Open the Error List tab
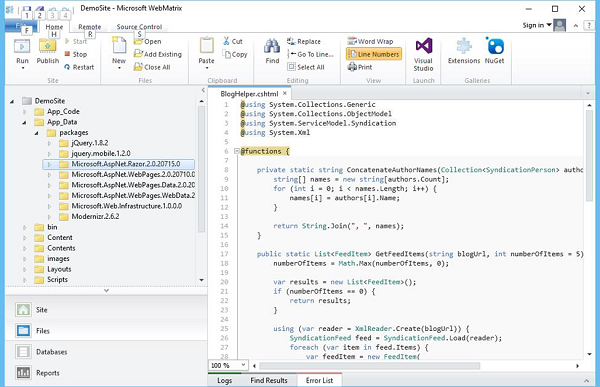 point(320,380)
